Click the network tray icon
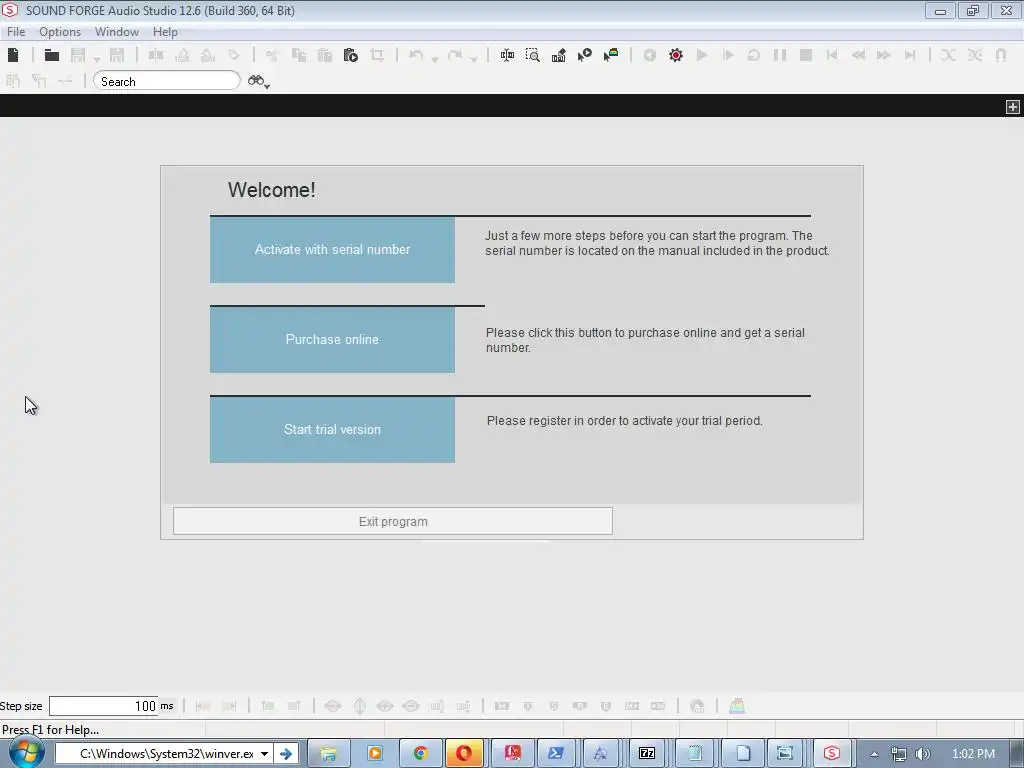 tap(899, 754)
